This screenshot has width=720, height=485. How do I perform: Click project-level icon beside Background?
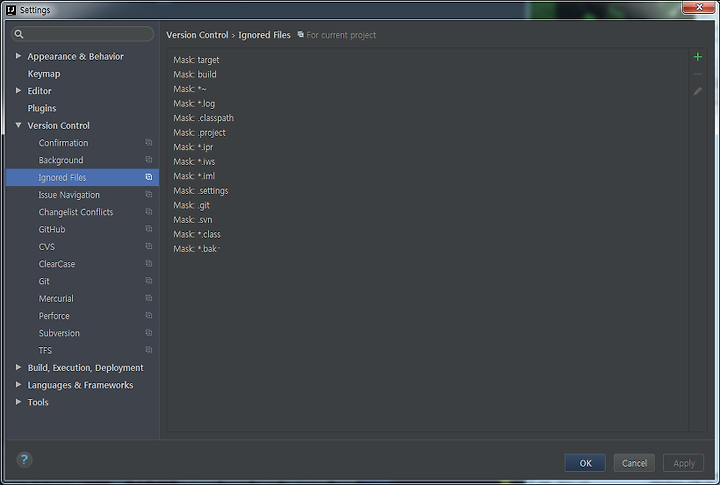coord(149,159)
